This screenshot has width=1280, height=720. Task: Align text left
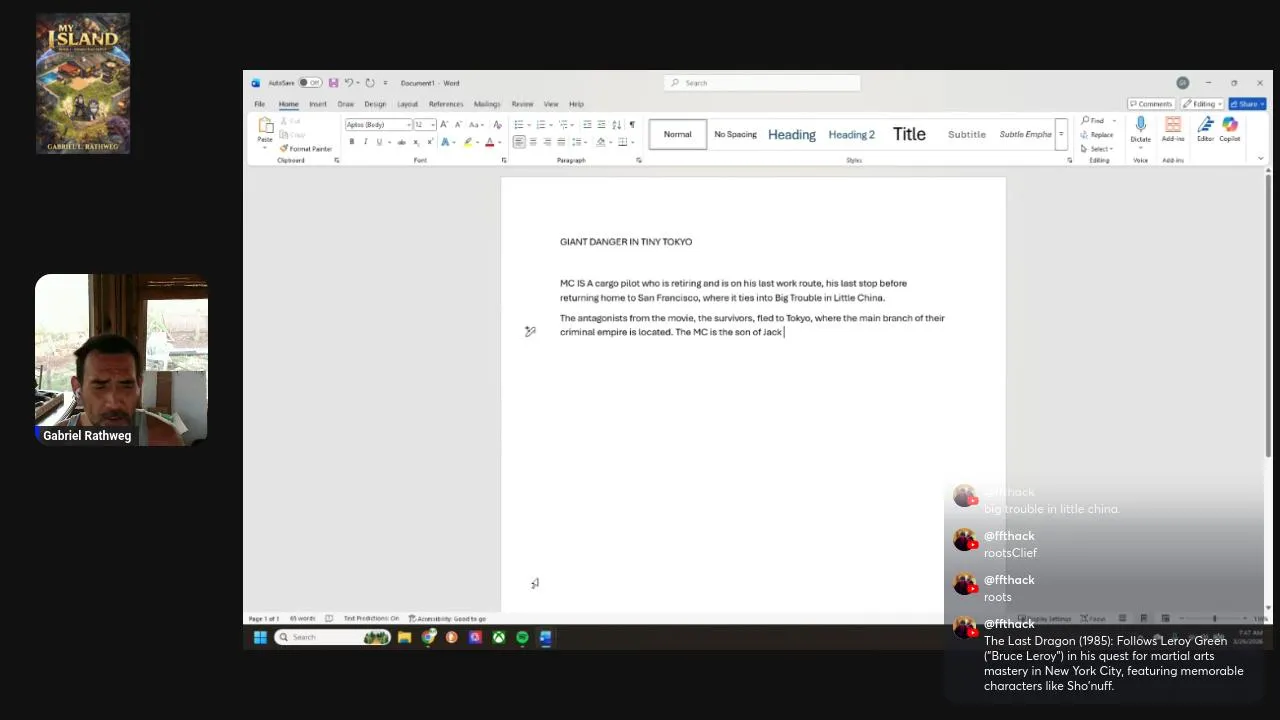[519, 142]
